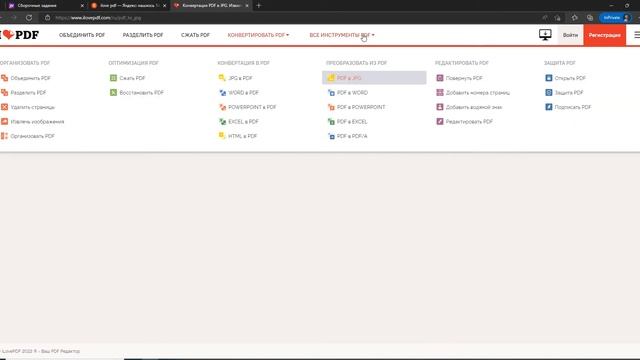
Task: Expand the Конвертировать PDF dropdown
Action: point(258,35)
